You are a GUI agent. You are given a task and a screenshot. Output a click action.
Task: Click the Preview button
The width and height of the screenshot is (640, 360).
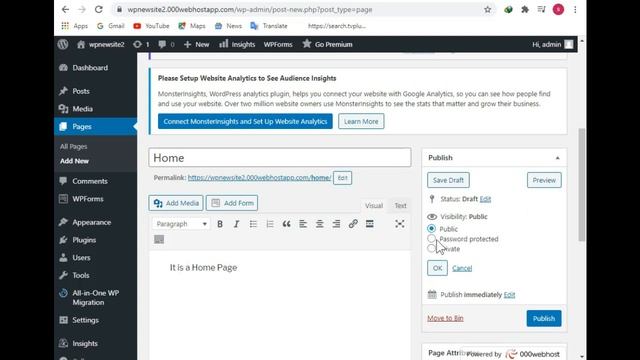tap(544, 180)
